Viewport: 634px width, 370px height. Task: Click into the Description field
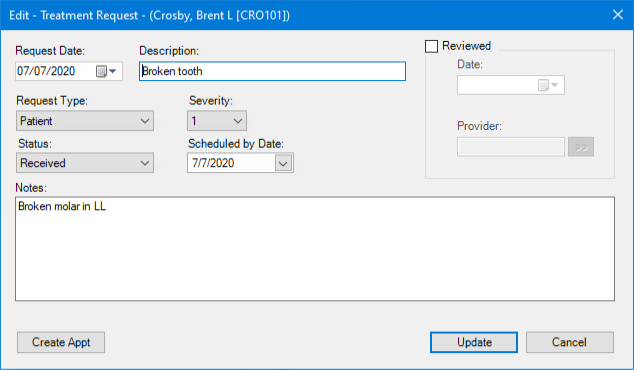pos(273,71)
